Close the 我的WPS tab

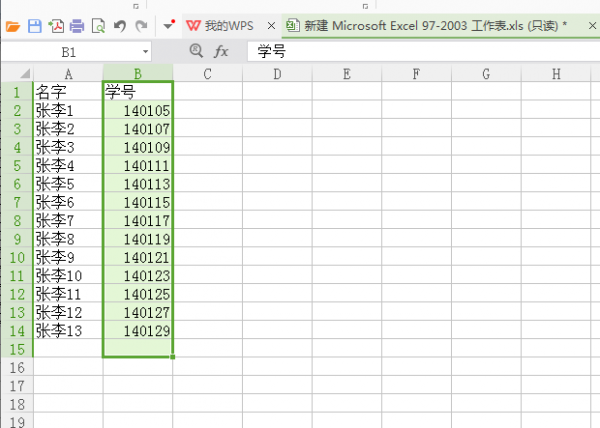point(271,24)
